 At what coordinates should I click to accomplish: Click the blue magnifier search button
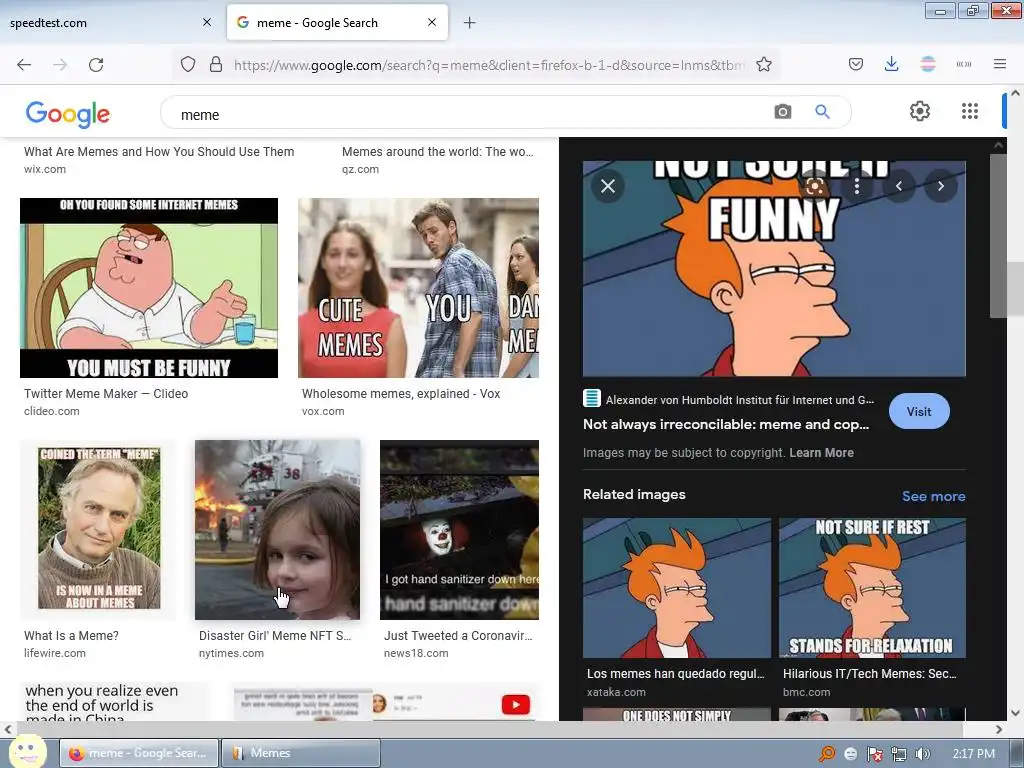[822, 112]
